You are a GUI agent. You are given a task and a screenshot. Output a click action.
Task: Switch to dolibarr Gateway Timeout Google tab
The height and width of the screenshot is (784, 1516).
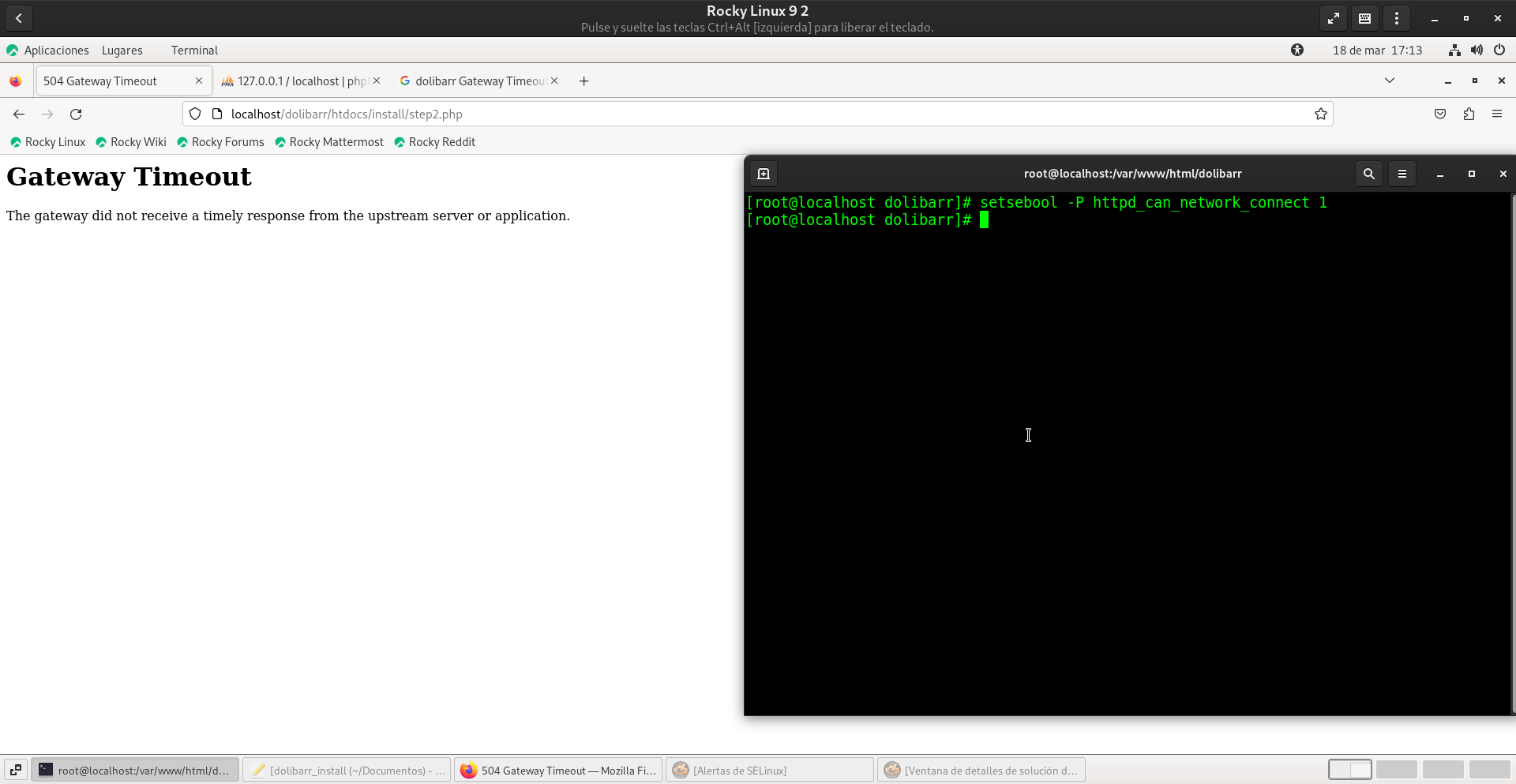[475, 81]
